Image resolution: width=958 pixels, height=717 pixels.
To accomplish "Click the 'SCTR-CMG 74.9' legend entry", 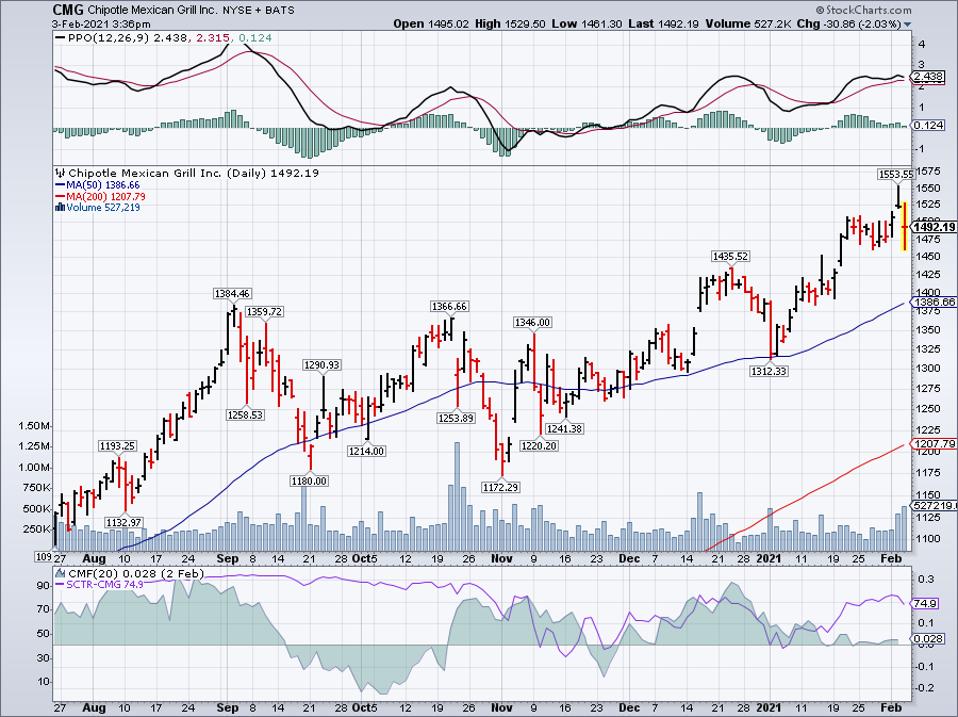I will pos(104,585).
